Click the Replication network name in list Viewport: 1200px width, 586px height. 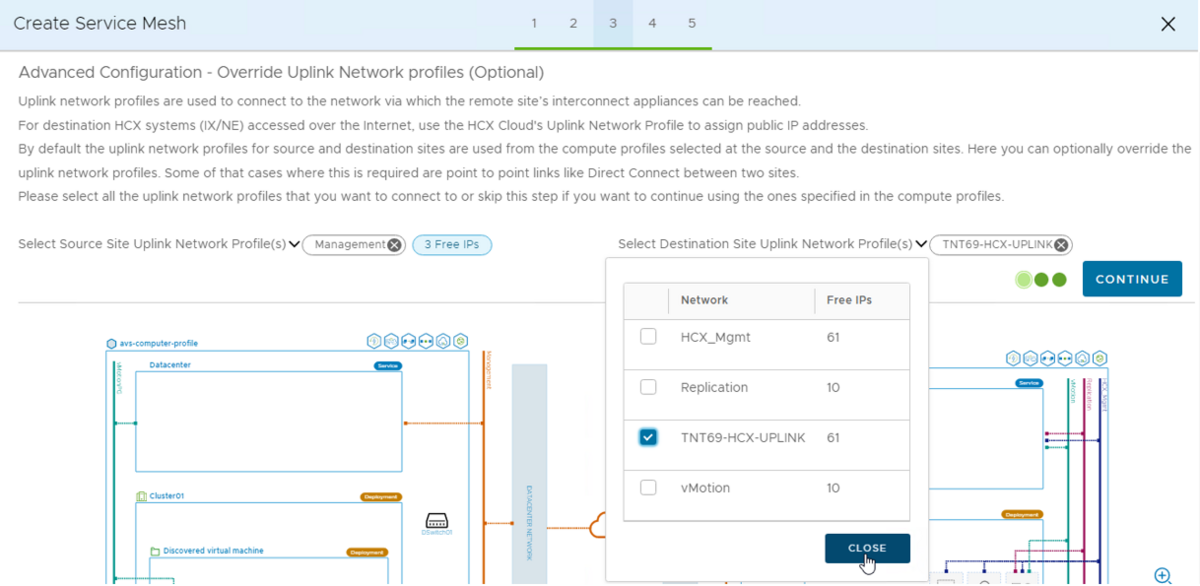[714, 387]
